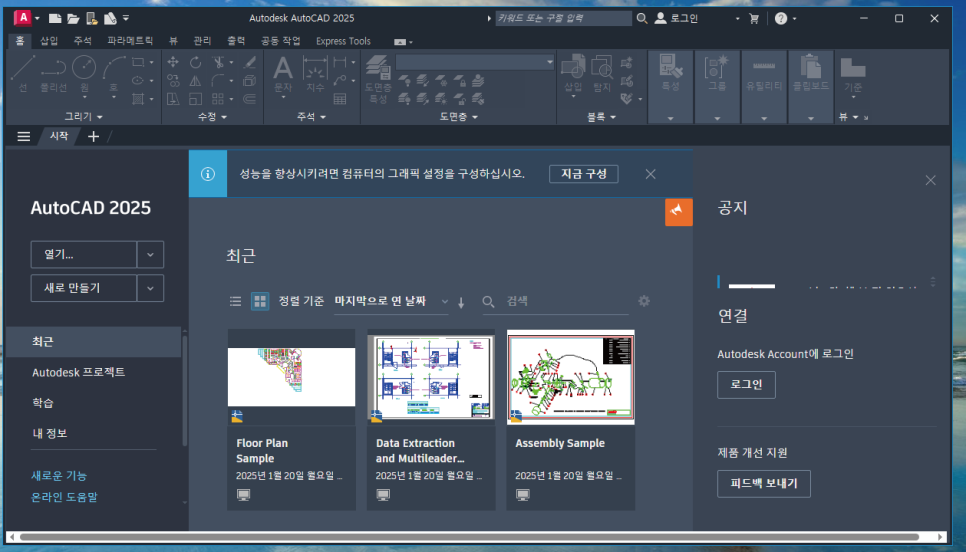Open the layer name dropdown list
The image size is (966, 552).
(475, 62)
